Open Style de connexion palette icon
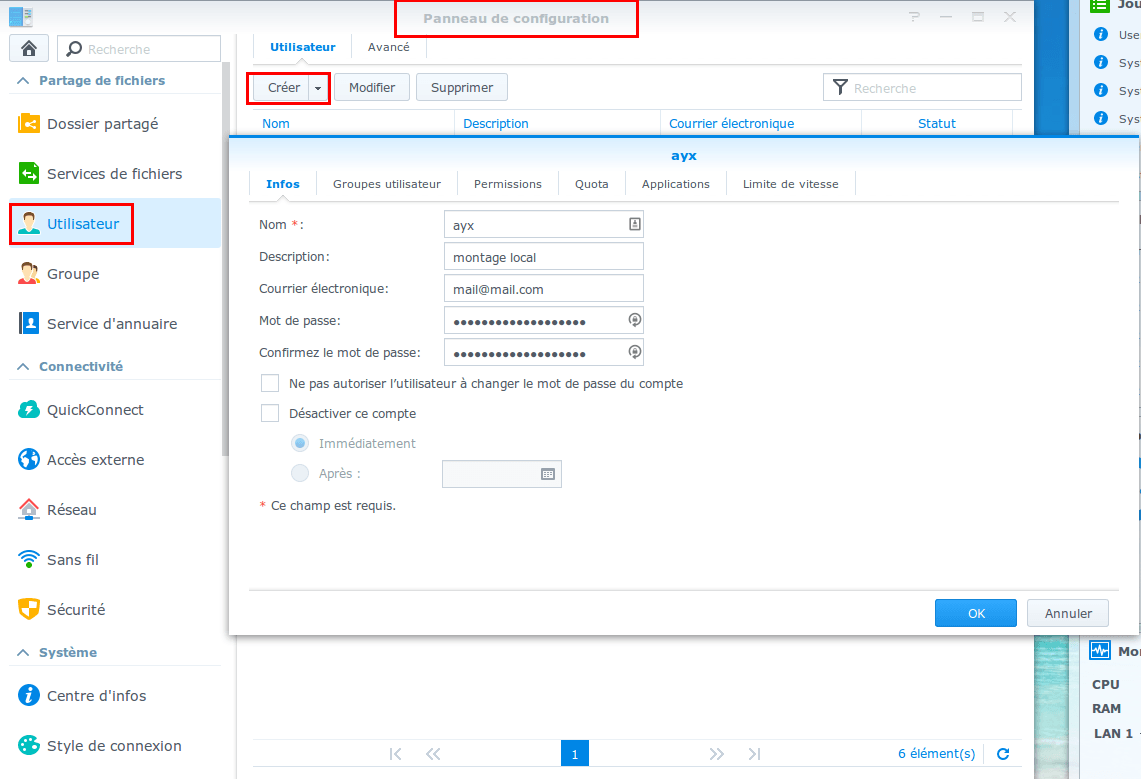The width and height of the screenshot is (1141, 779). tap(28, 746)
